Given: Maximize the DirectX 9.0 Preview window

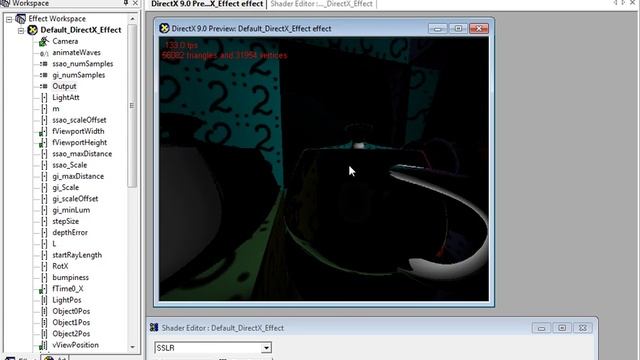Looking at the screenshot, I should click(458, 29).
